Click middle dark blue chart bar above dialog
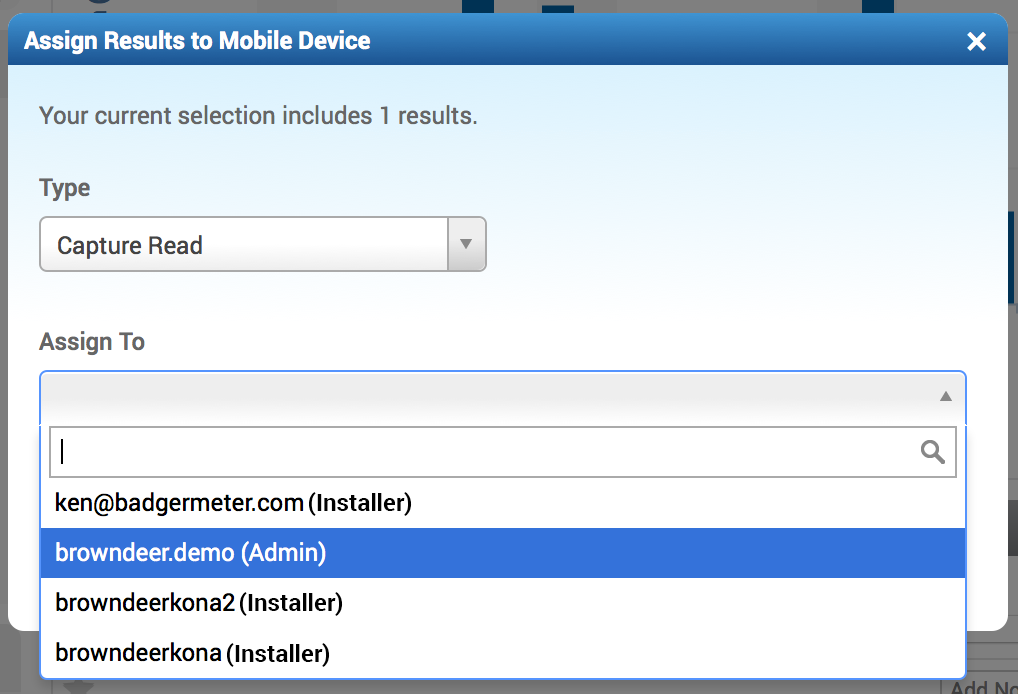The height and width of the screenshot is (694, 1018). pyautogui.click(x=558, y=9)
